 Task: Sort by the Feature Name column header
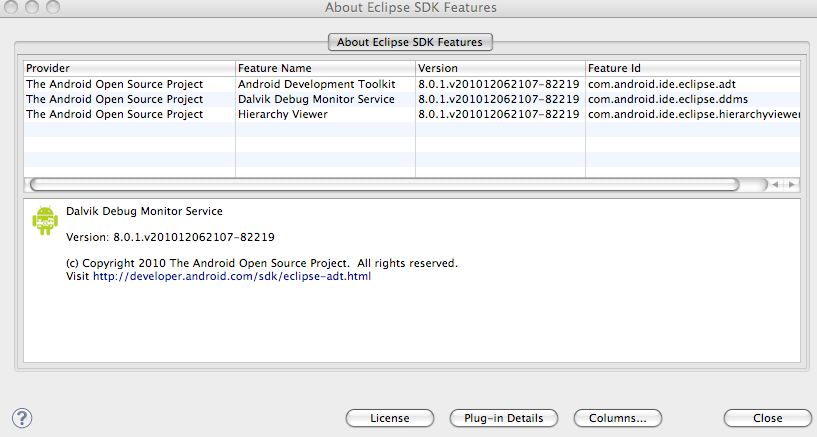click(325, 68)
